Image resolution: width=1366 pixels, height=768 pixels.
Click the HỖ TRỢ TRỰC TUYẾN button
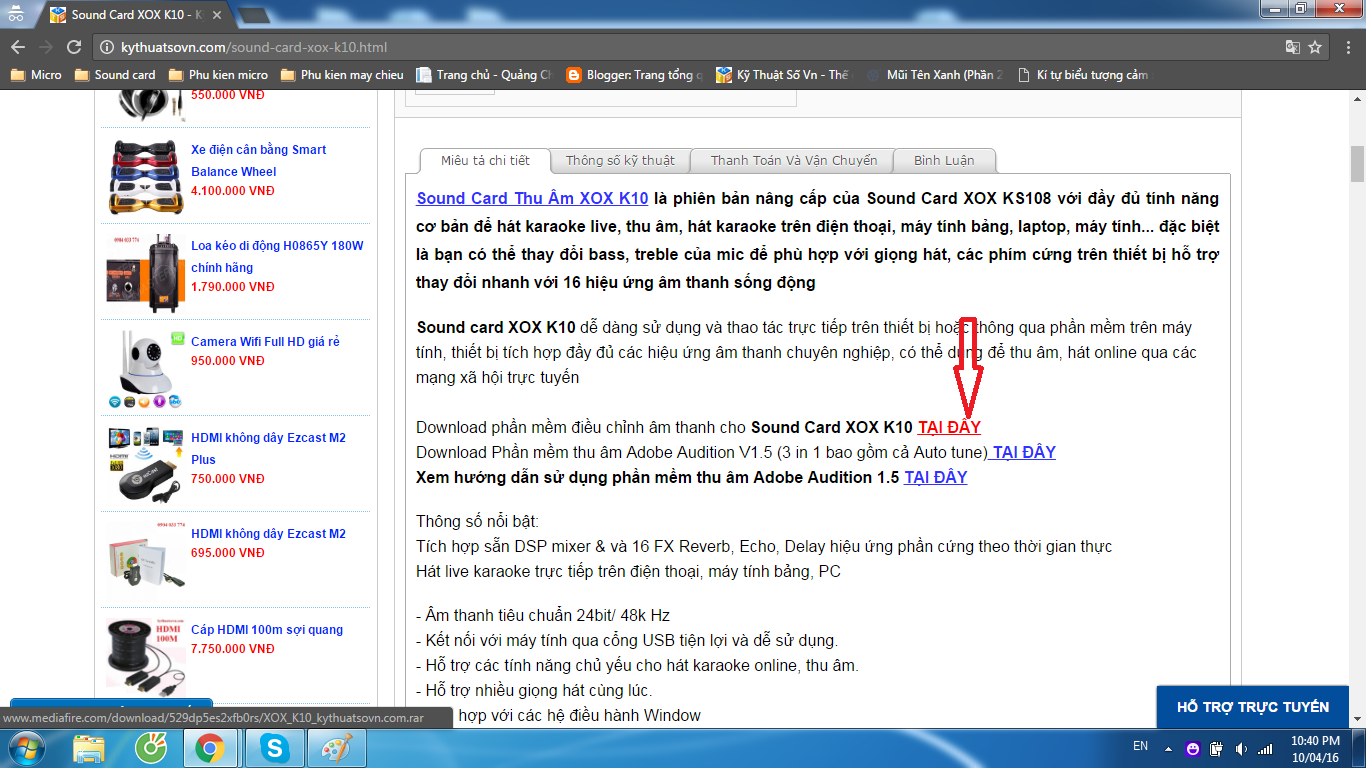tap(1253, 707)
